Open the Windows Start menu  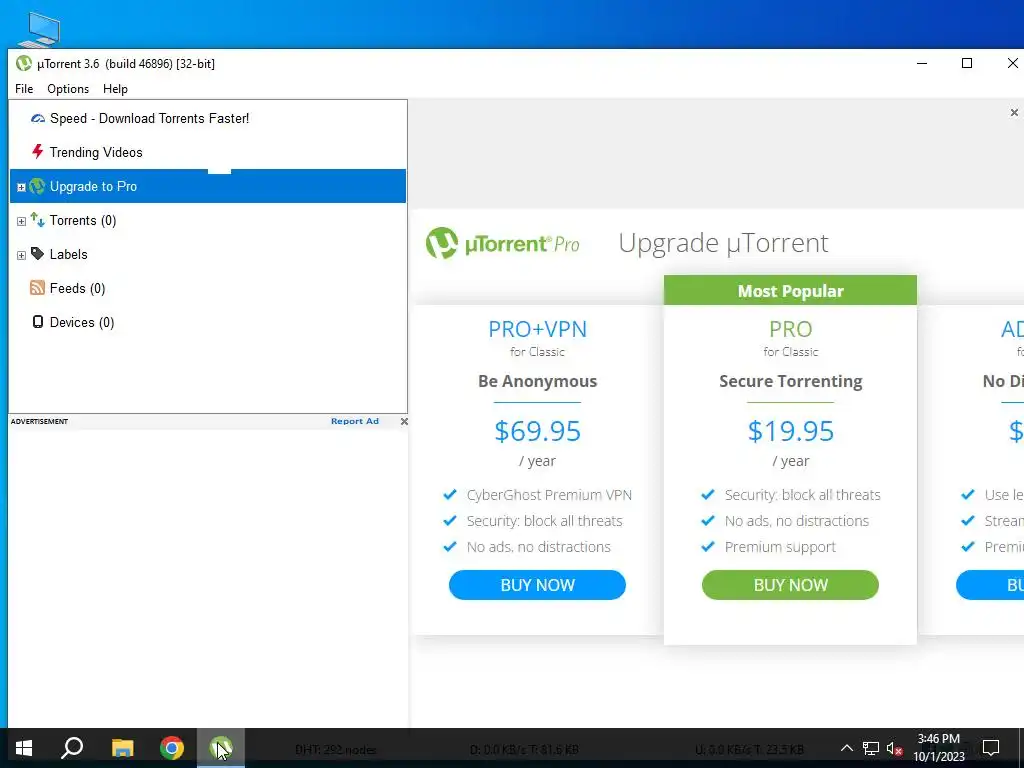(24, 748)
